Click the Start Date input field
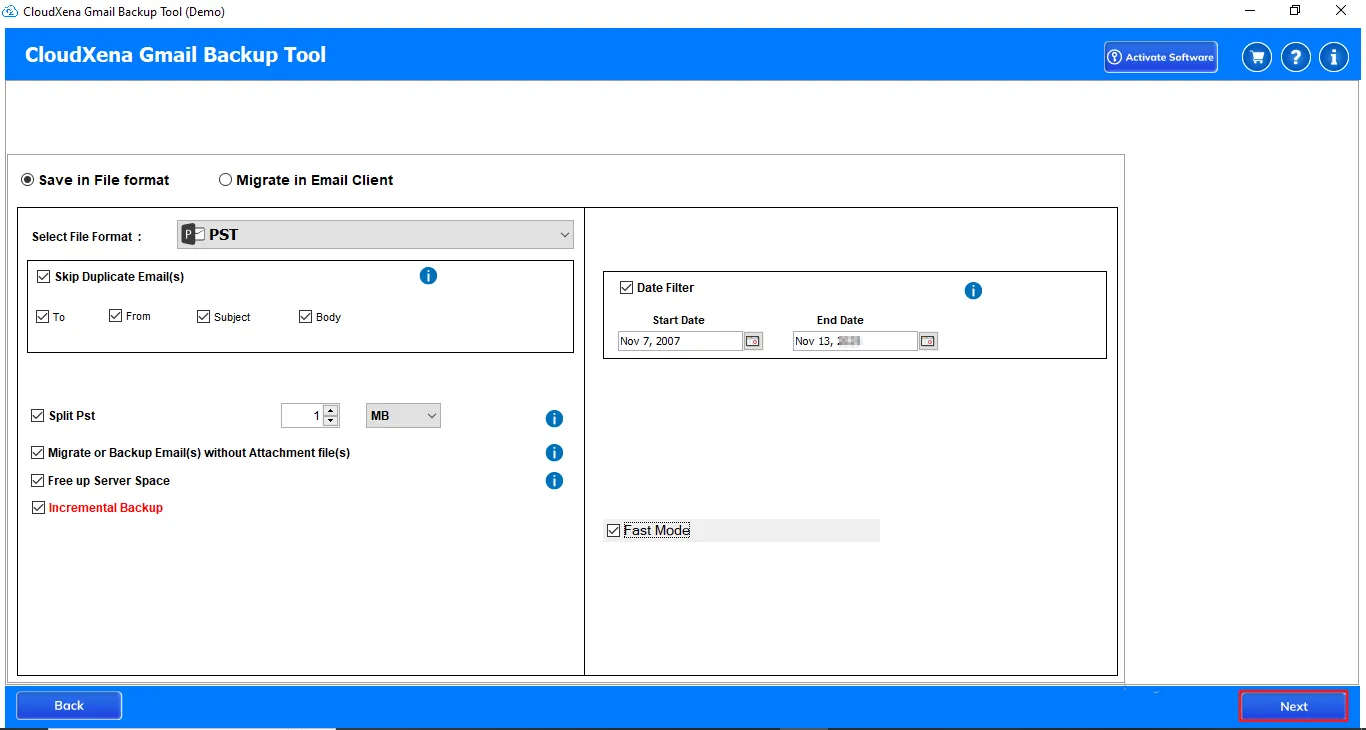The height and width of the screenshot is (730, 1366). coord(679,341)
